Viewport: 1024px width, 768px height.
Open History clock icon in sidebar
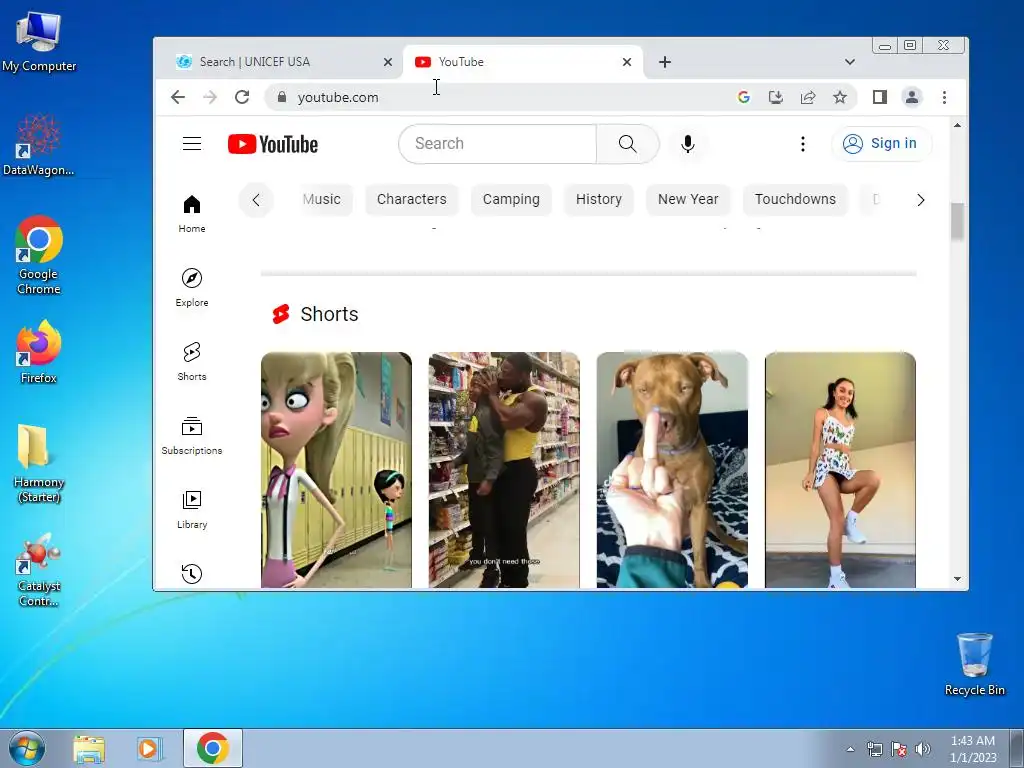[x=192, y=573]
